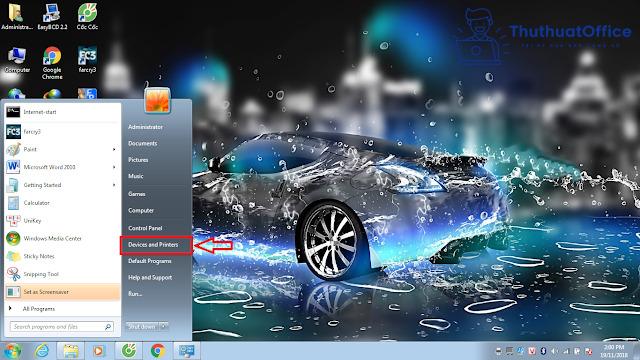The width and height of the screenshot is (640, 360).
Task: Click the Calculator icon in Start menu
Action: [13, 203]
